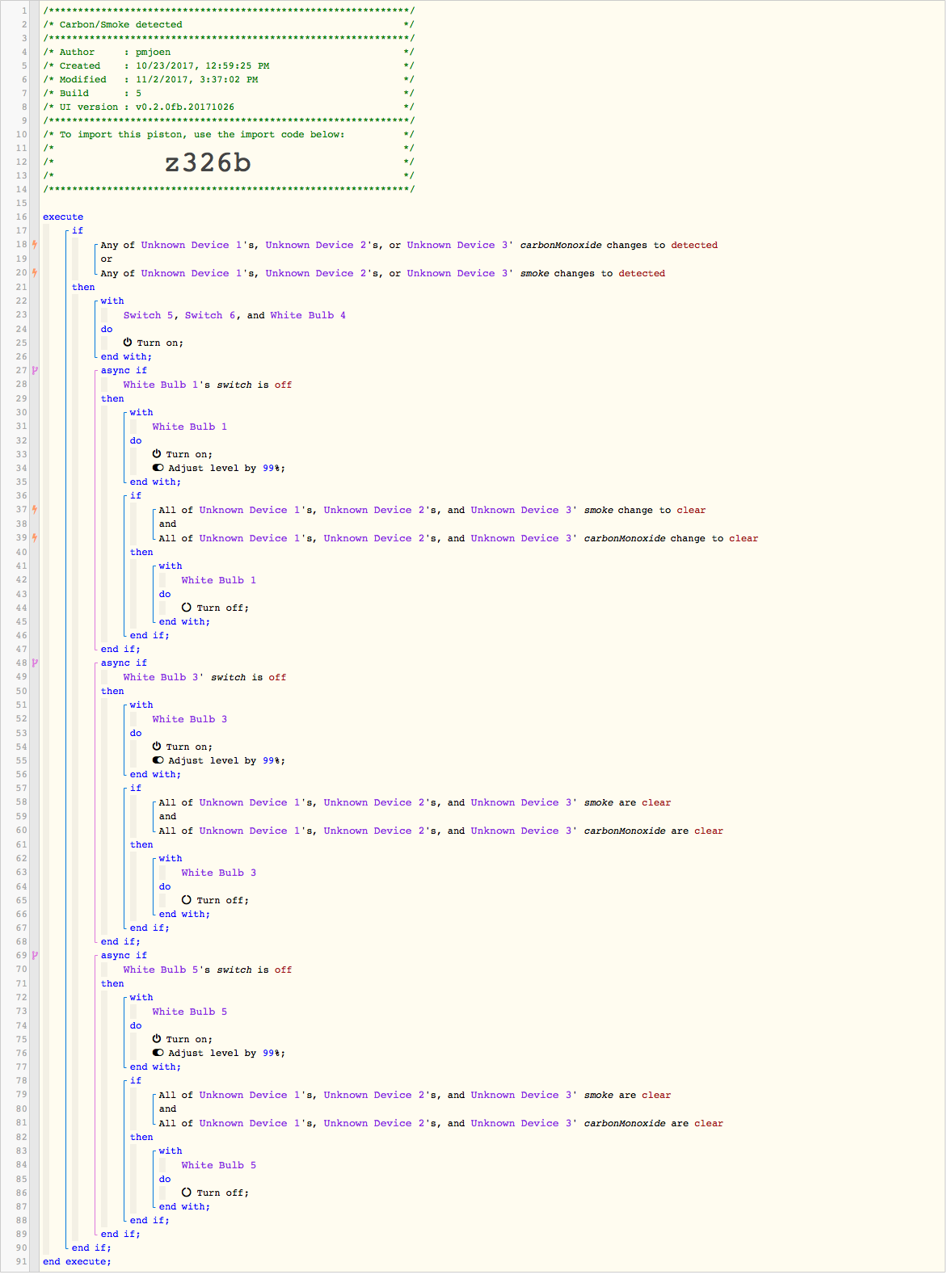Click 'White Bulb 3' switch is off' condition
952x1279 pixels.
(204, 677)
